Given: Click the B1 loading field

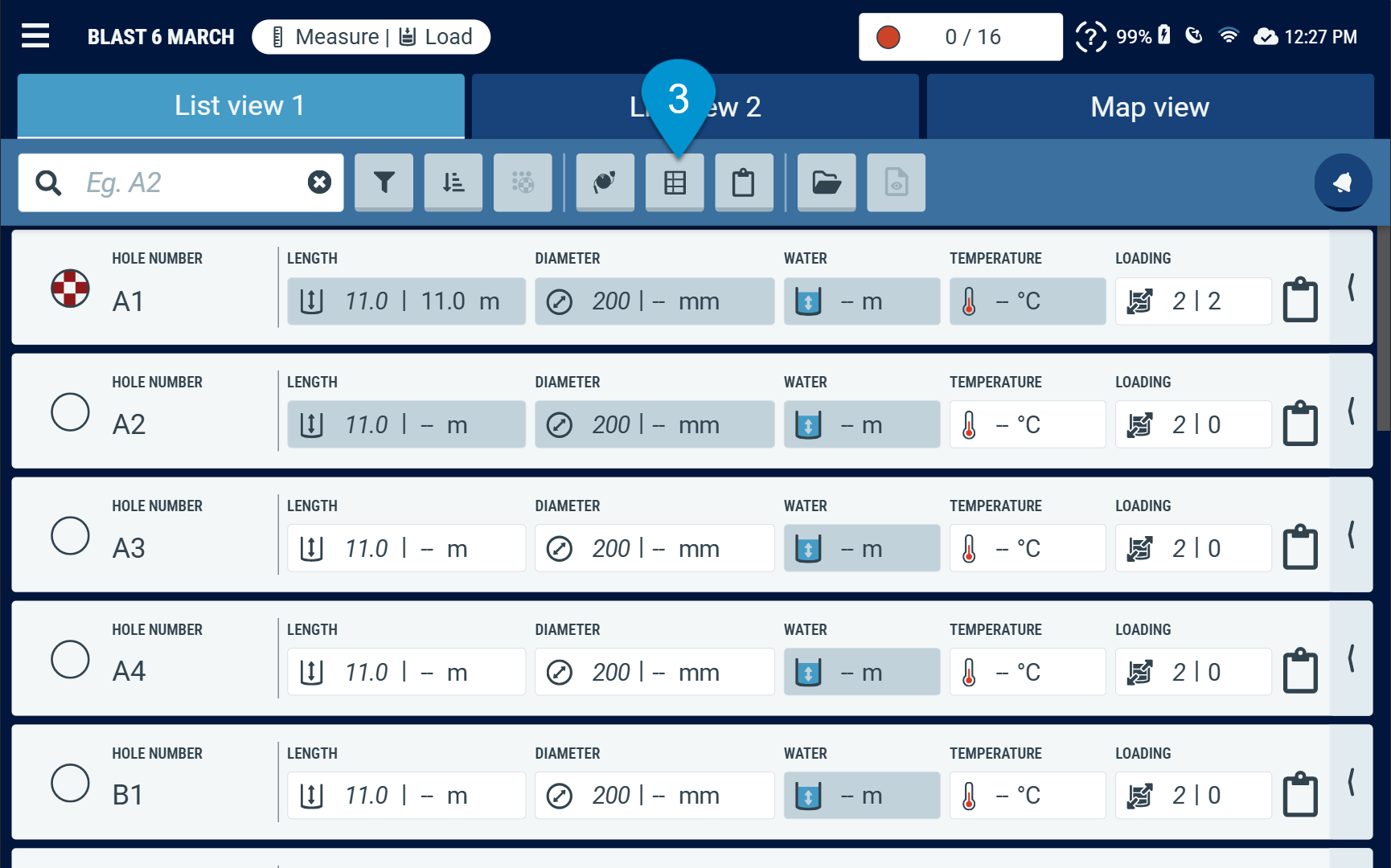Looking at the screenshot, I should pyautogui.click(x=1193, y=796).
